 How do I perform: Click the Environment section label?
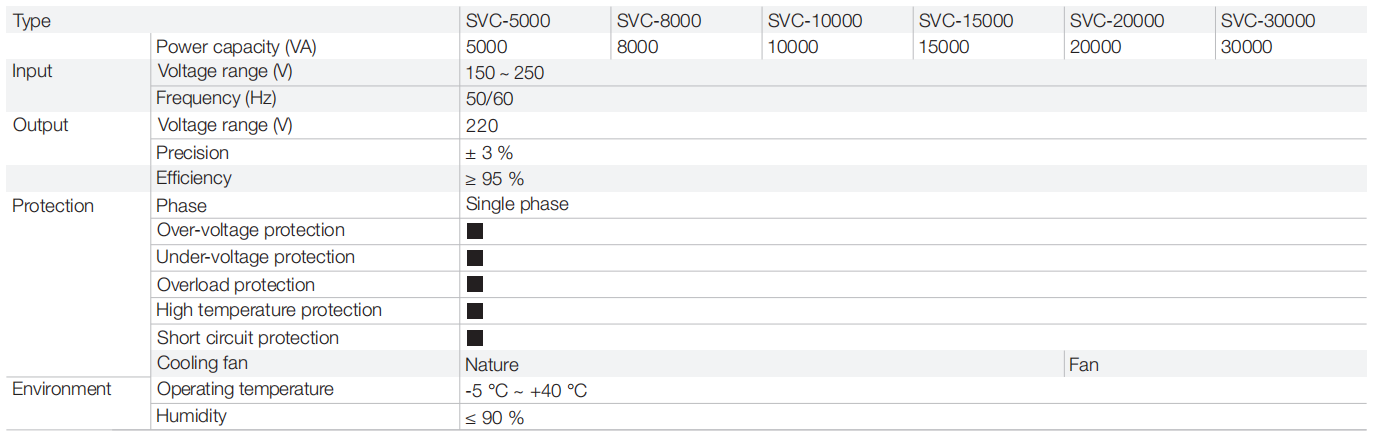point(62,389)
